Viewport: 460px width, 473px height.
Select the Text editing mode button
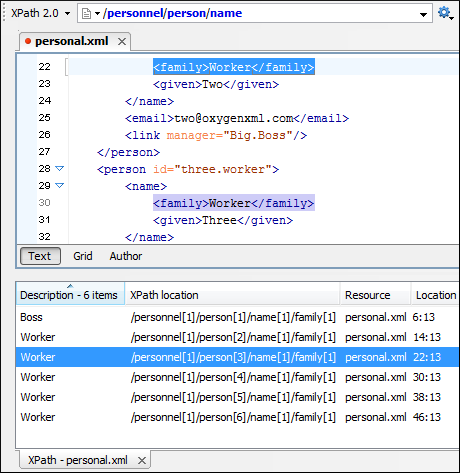(x=40, y=256)
